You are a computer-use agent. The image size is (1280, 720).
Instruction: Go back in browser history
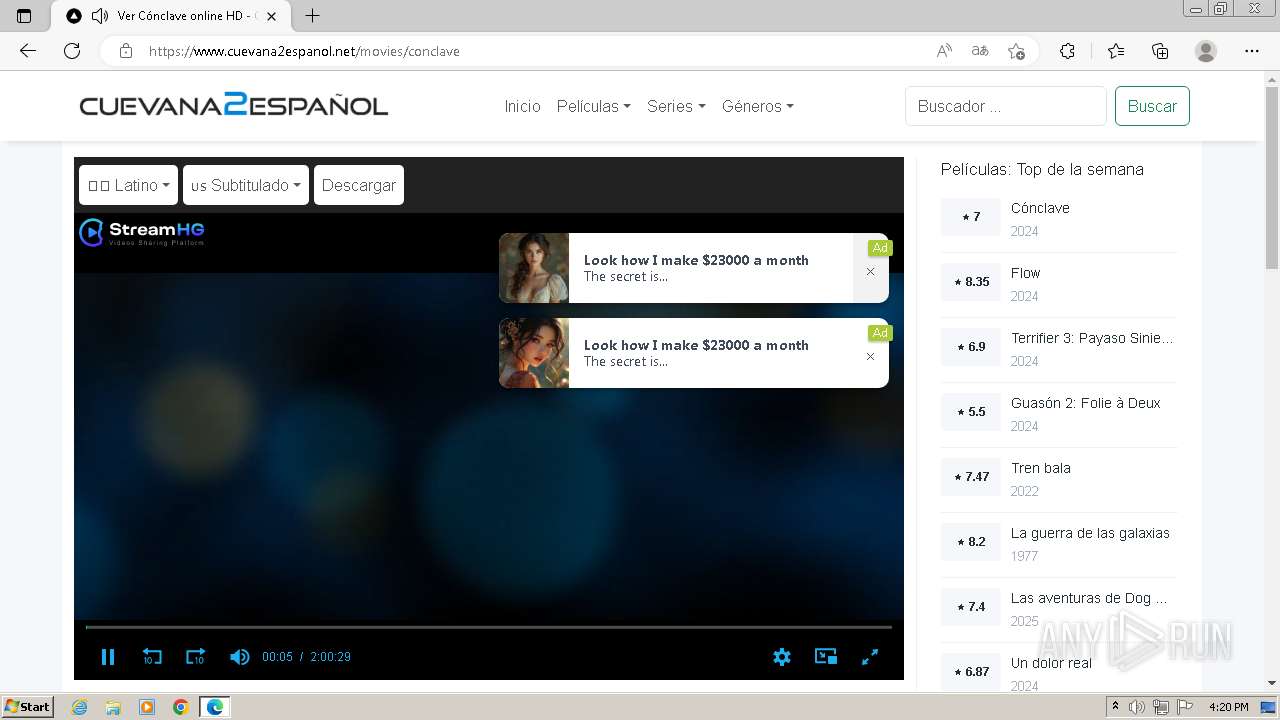tap(28, 51)
